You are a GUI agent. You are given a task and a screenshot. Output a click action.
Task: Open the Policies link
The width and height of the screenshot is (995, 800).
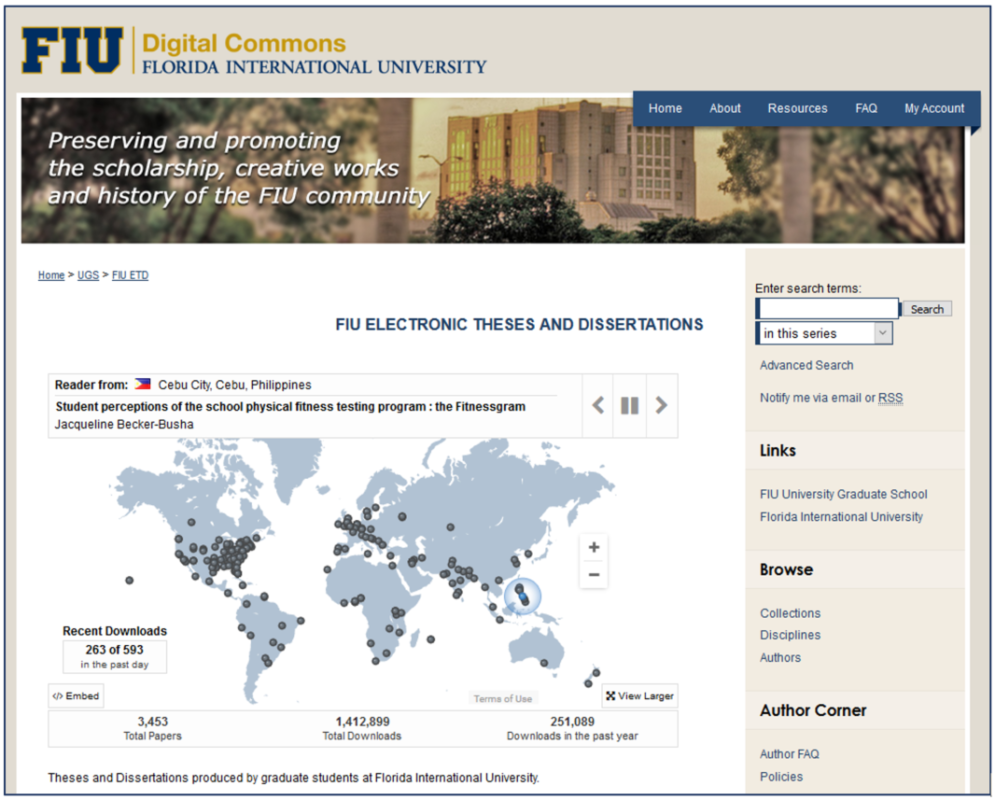781,777
